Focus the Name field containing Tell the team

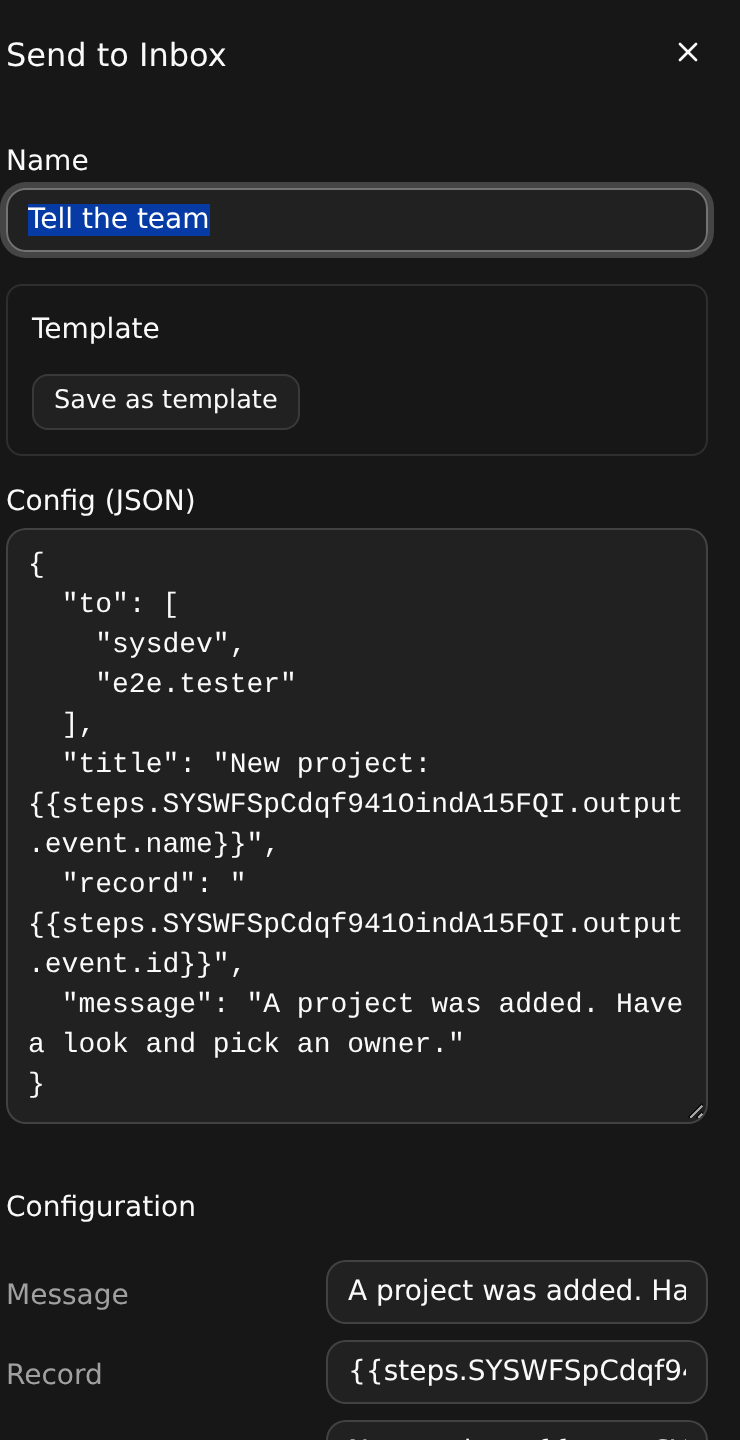(357, 220)
